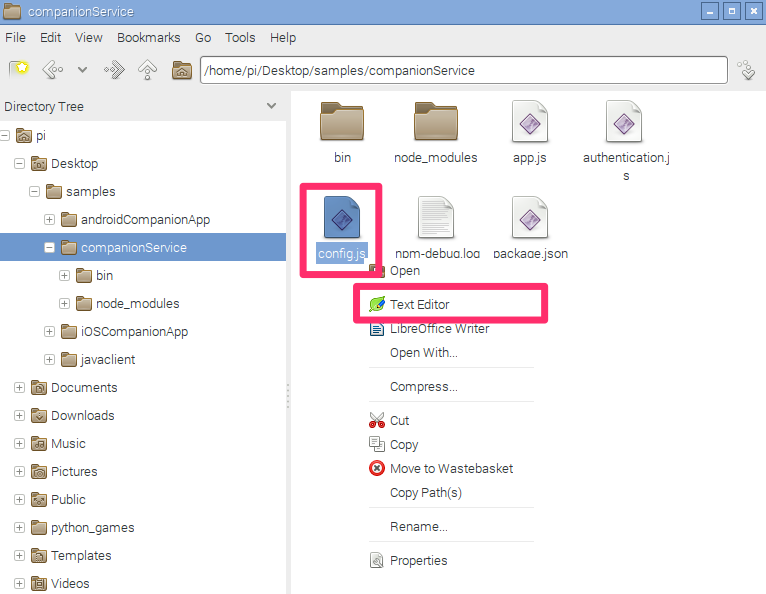
Task: Collapse the Desktop tree node
Action: click(x=20, y=163)
